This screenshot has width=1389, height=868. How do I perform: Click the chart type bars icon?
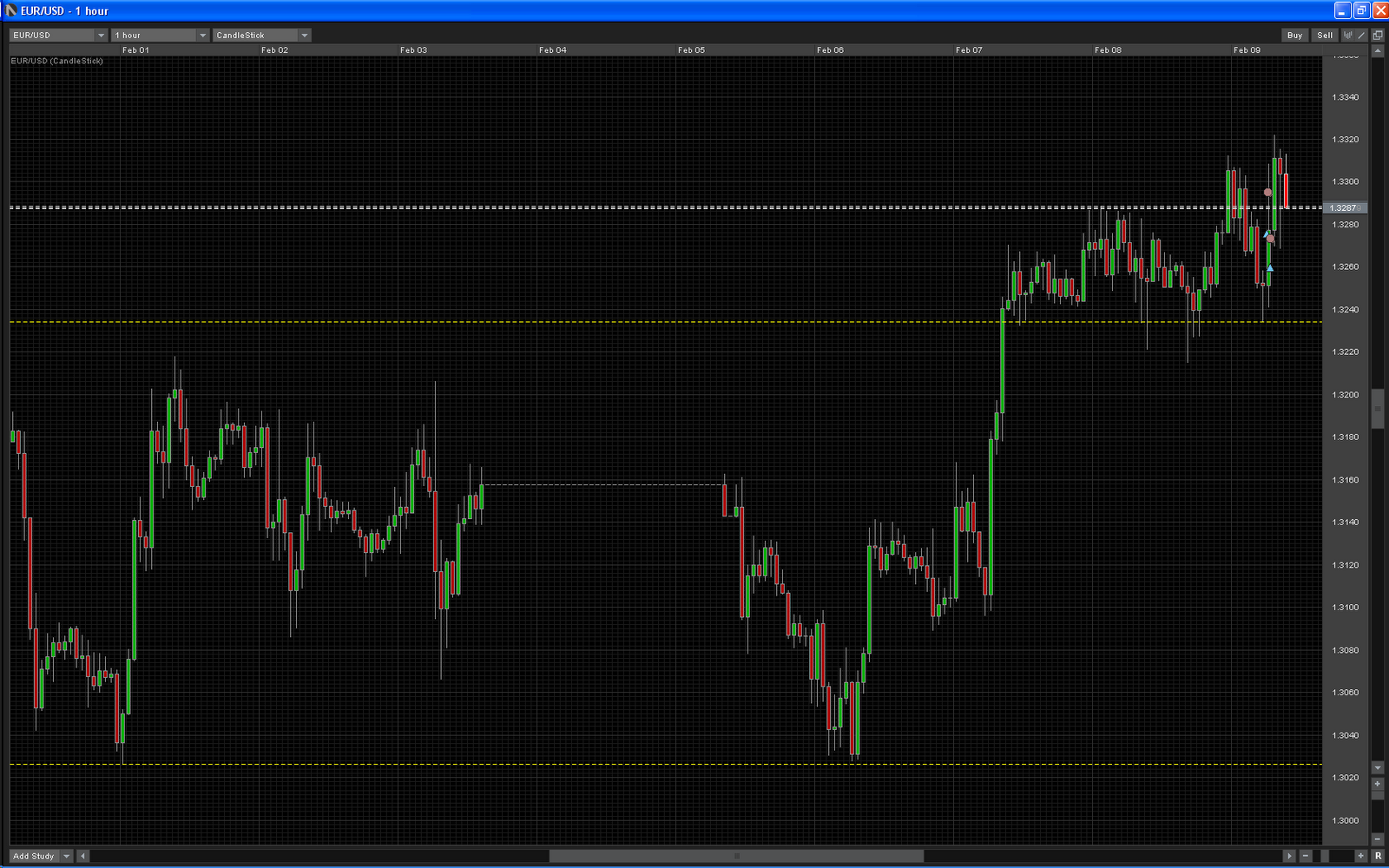click(x=1348, y=36)
